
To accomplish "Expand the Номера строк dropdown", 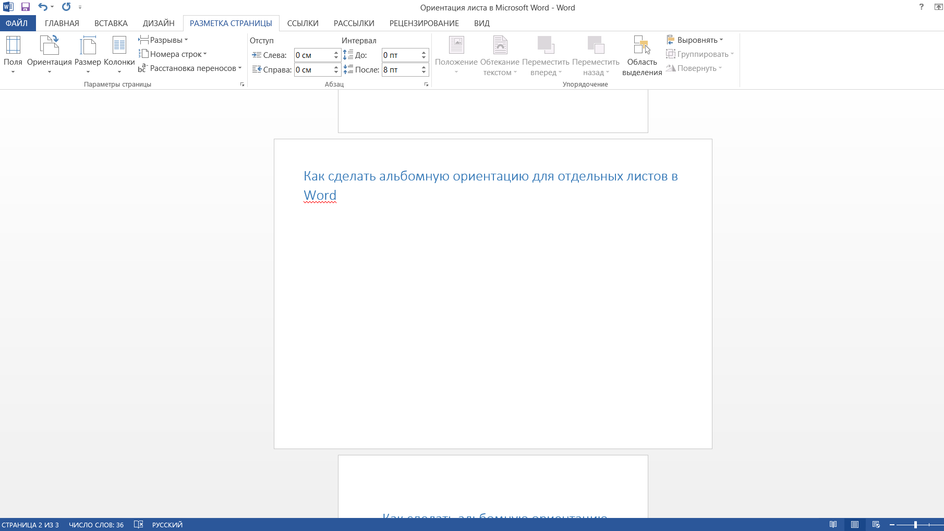I will click(172, 54).
